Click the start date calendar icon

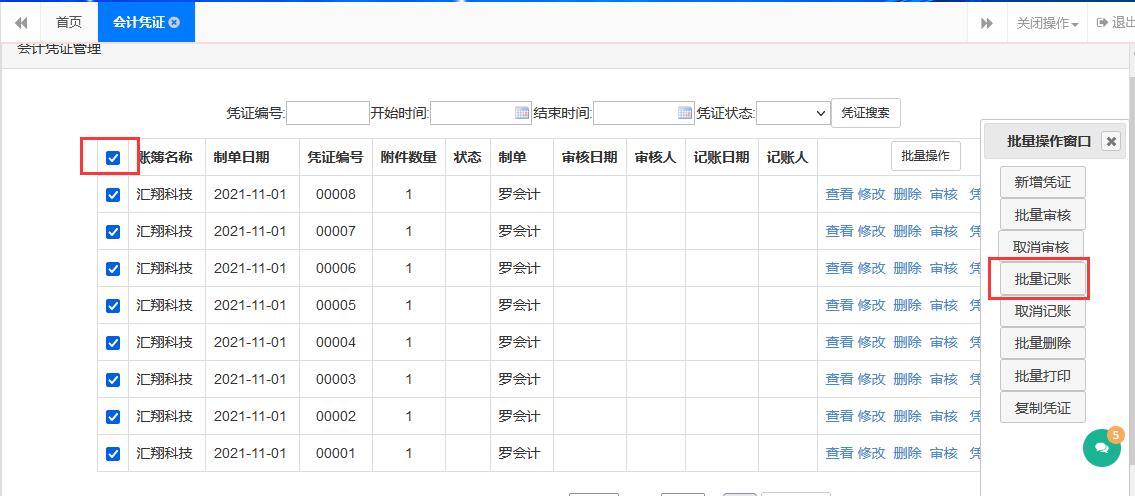pos(522,113)
